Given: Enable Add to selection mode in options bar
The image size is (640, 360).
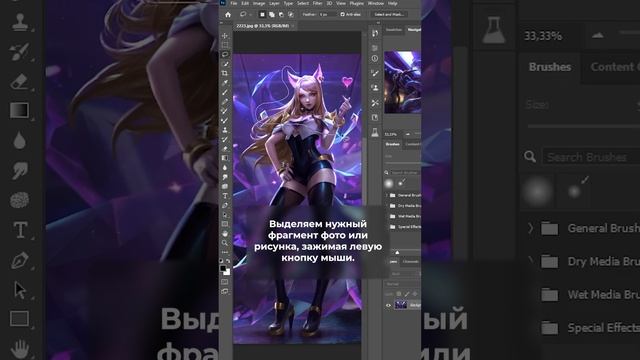Looking at the screenshot, I should point(271,14).
